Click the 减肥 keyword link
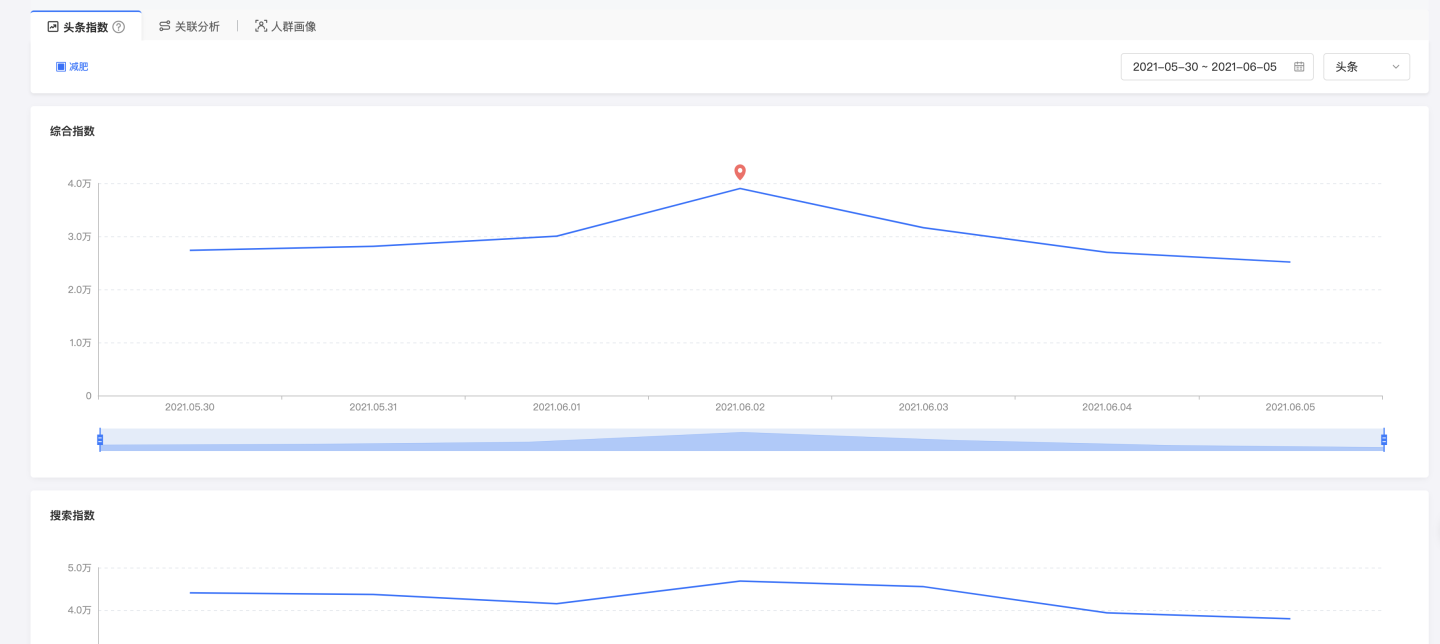Screen dimensions: 1440x644 79,67
